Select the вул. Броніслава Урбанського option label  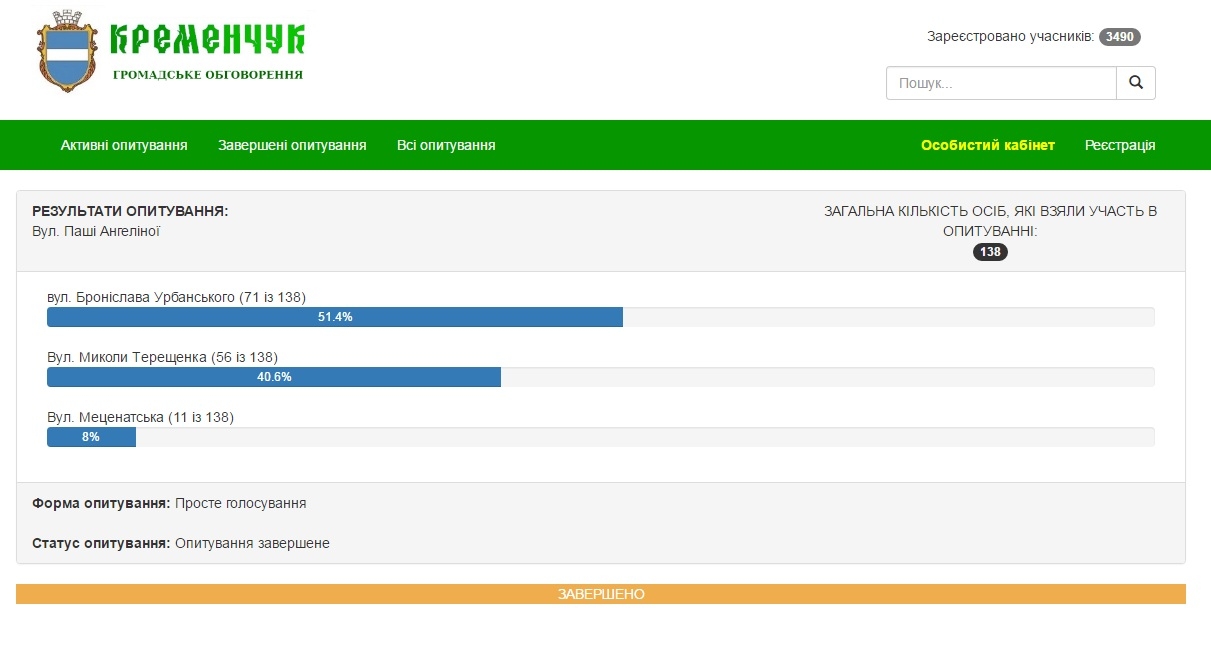(x=176, y=297)
